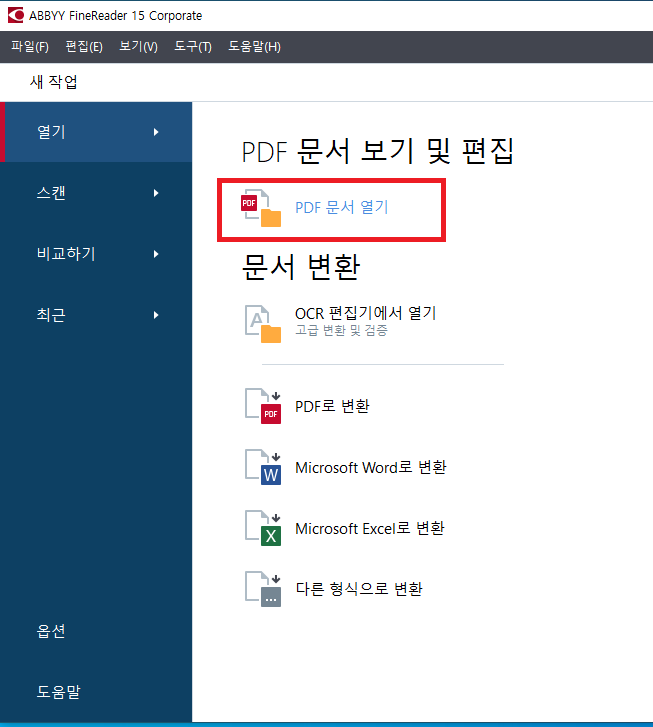653x727 pixels.
Task: Click Microsoft Excel로 변환 link
Action: tap(370, 528)
